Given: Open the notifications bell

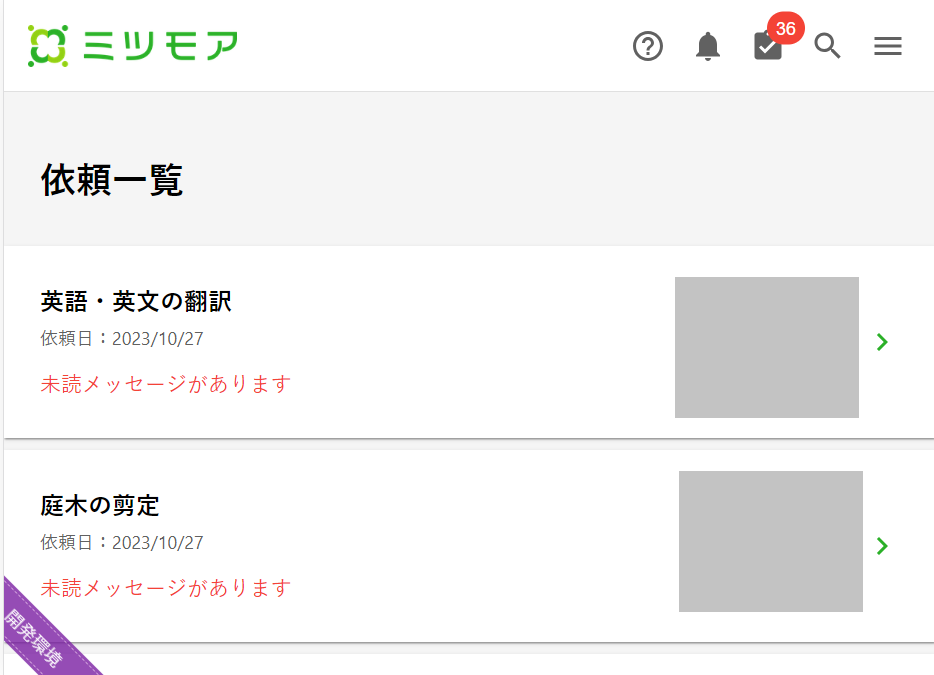Looking at the screenshot, I should tap(708, 46).
